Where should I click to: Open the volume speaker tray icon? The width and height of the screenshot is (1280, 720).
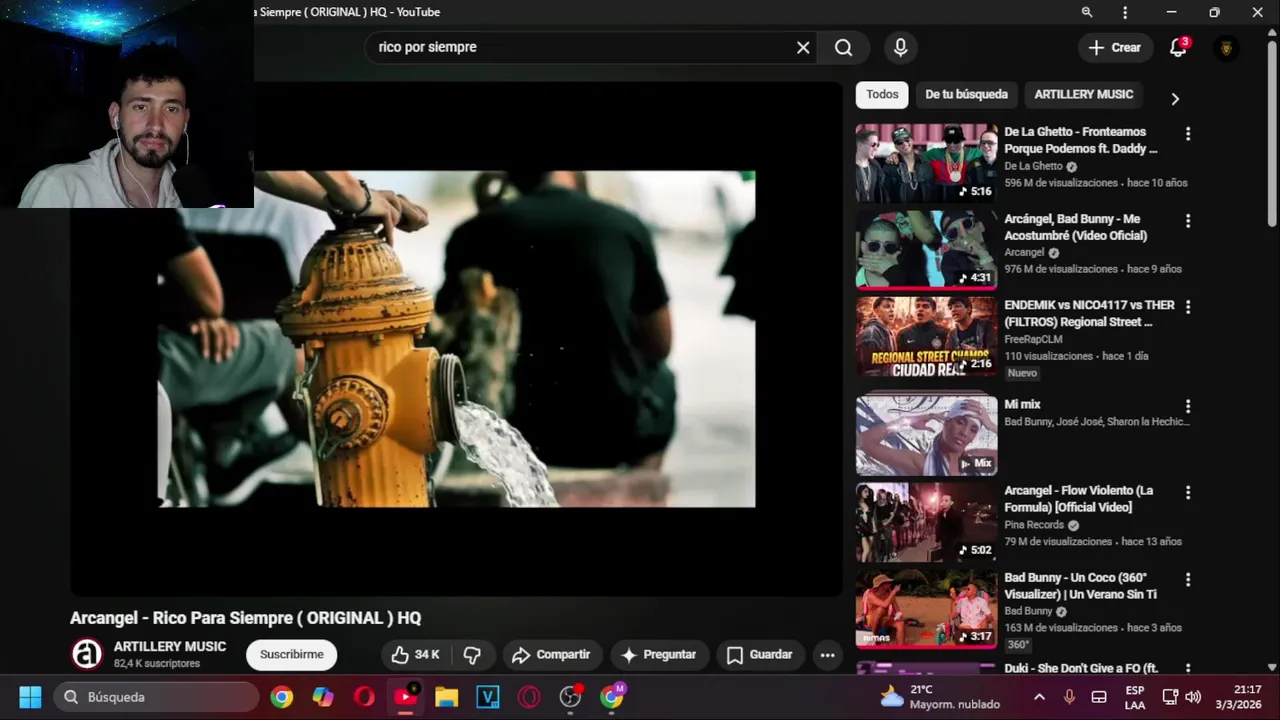click(x=1193, y=697)
